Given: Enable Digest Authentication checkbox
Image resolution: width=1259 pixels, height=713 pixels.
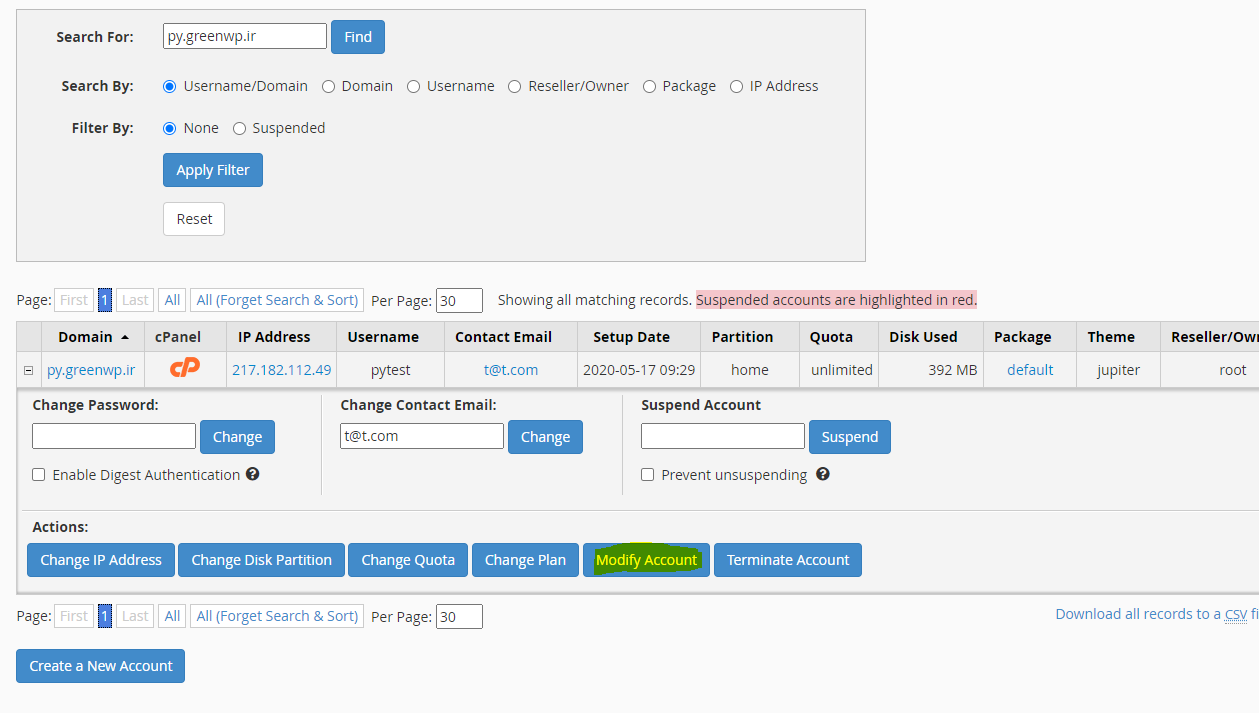Looking at the screenshot, I should click(x=39, y=475).
